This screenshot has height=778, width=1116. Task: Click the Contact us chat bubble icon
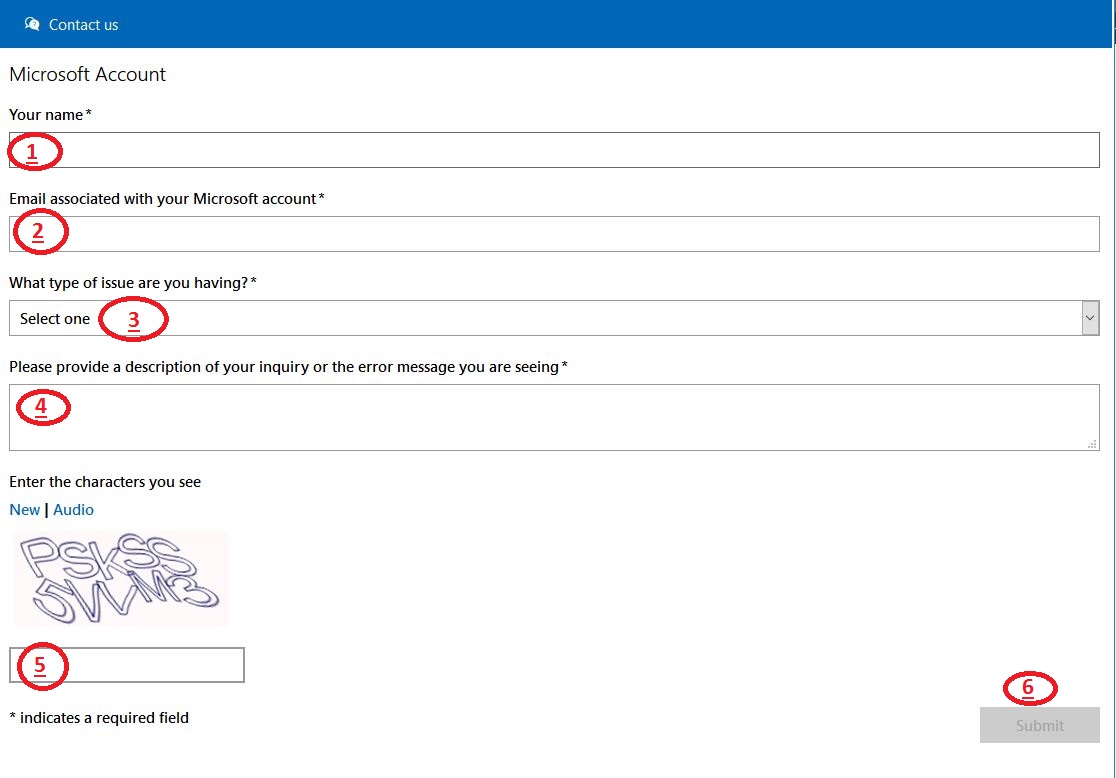click(x=32, y=24)
